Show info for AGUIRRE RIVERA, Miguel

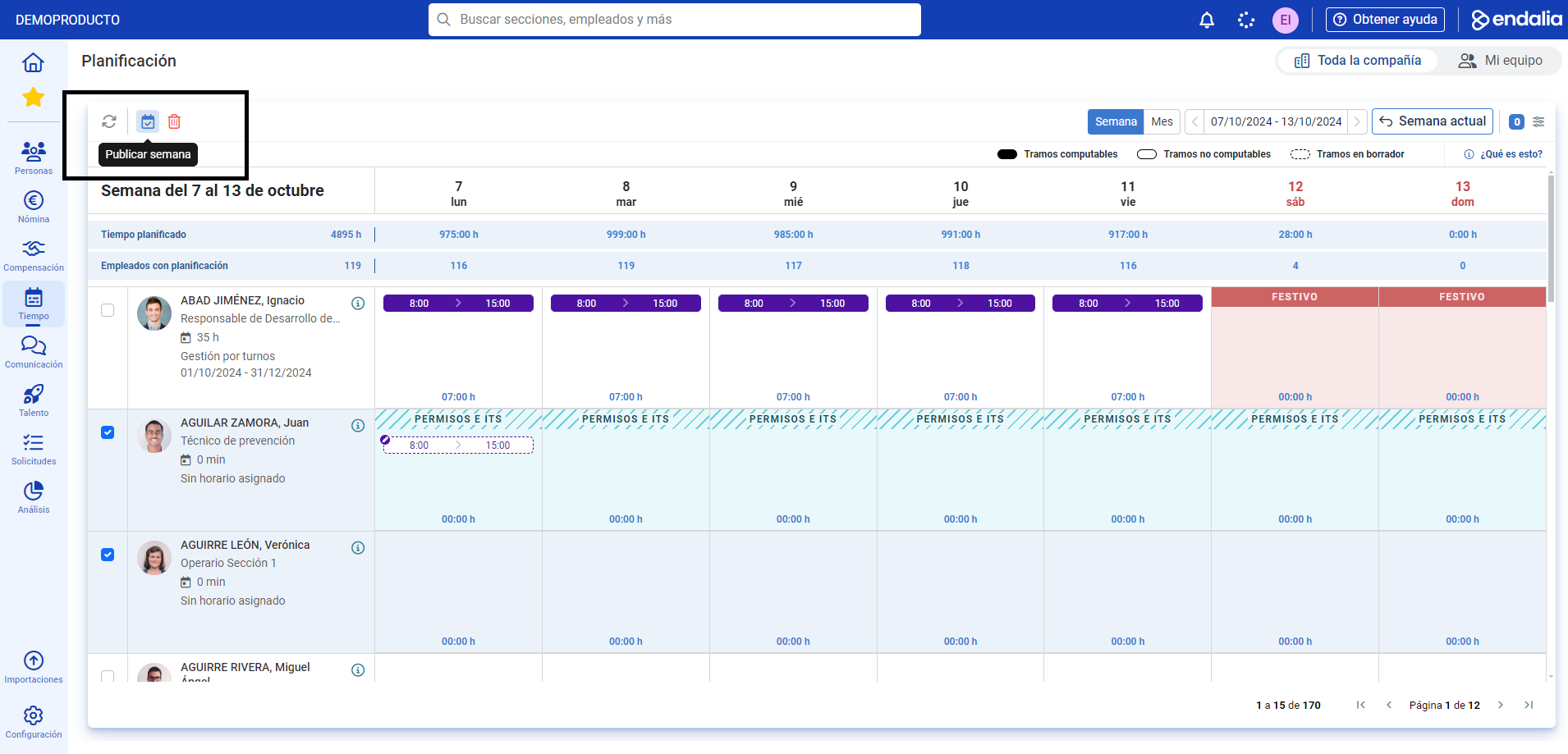point(358,669)
